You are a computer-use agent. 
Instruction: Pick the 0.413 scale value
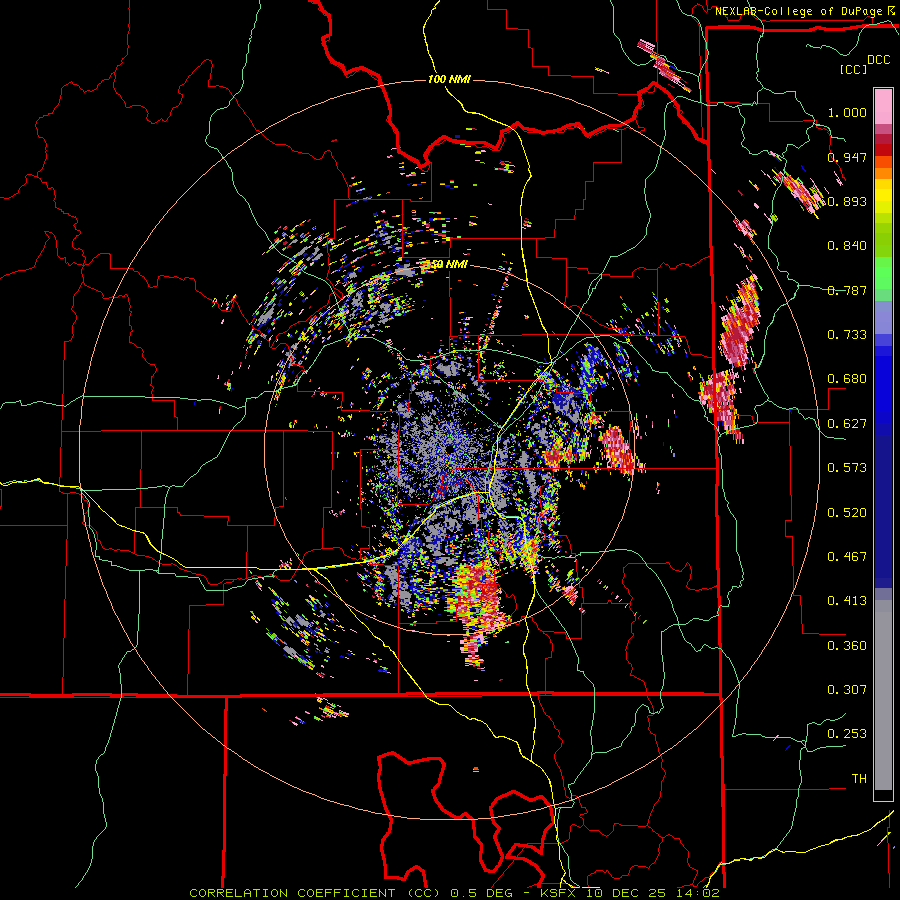(x=847, y=601)
